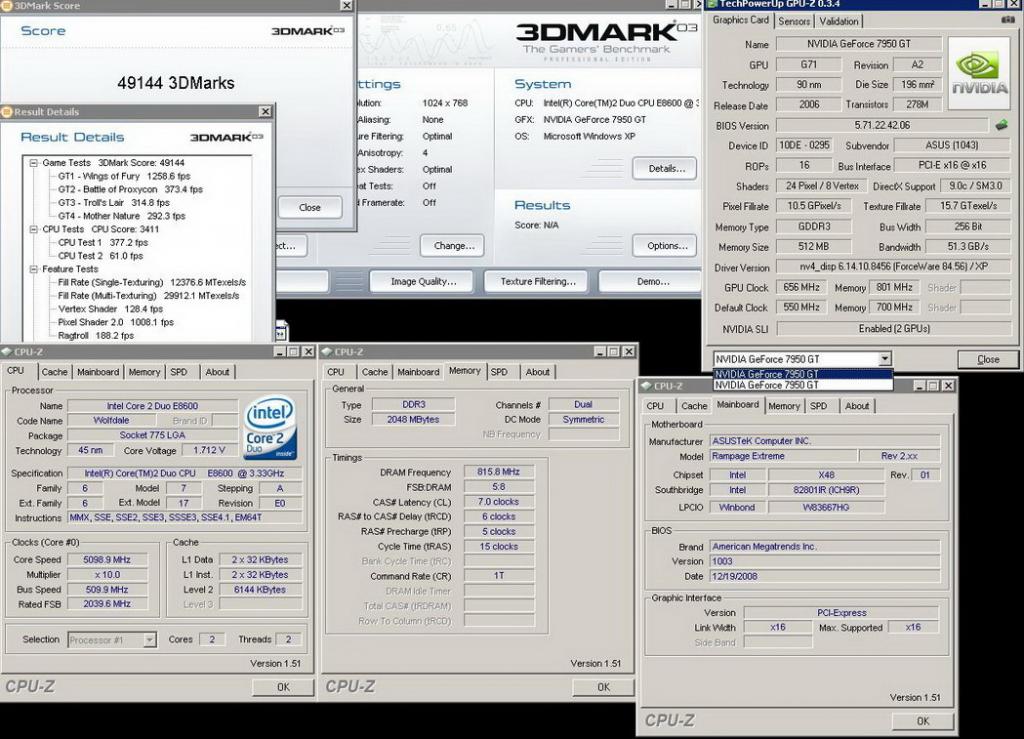Collapse the Game Tests tree node
The width and height of the screenshot is (1024, 739).
33,163
